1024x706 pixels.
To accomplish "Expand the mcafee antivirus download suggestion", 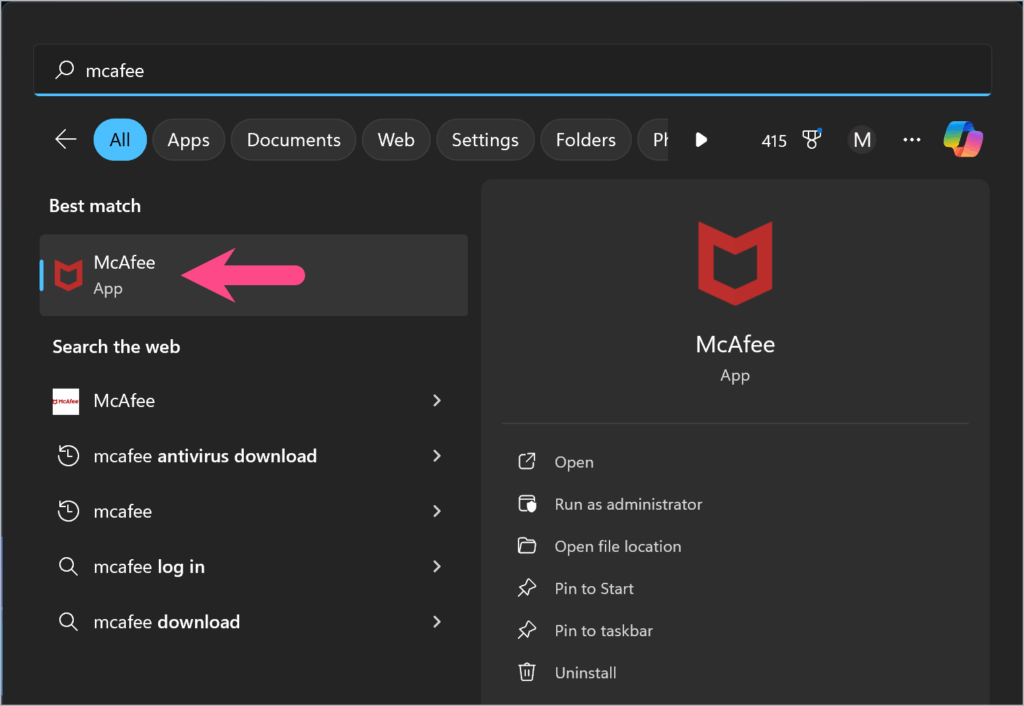I will point(436,455).
